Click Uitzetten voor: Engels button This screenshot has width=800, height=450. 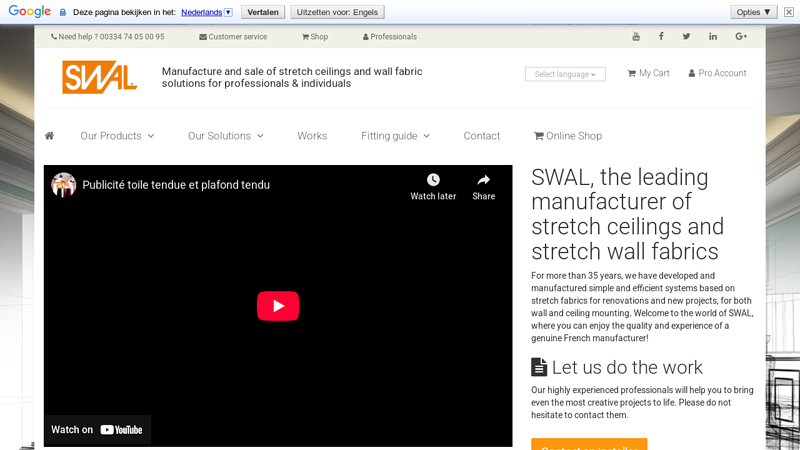[337, 12]
